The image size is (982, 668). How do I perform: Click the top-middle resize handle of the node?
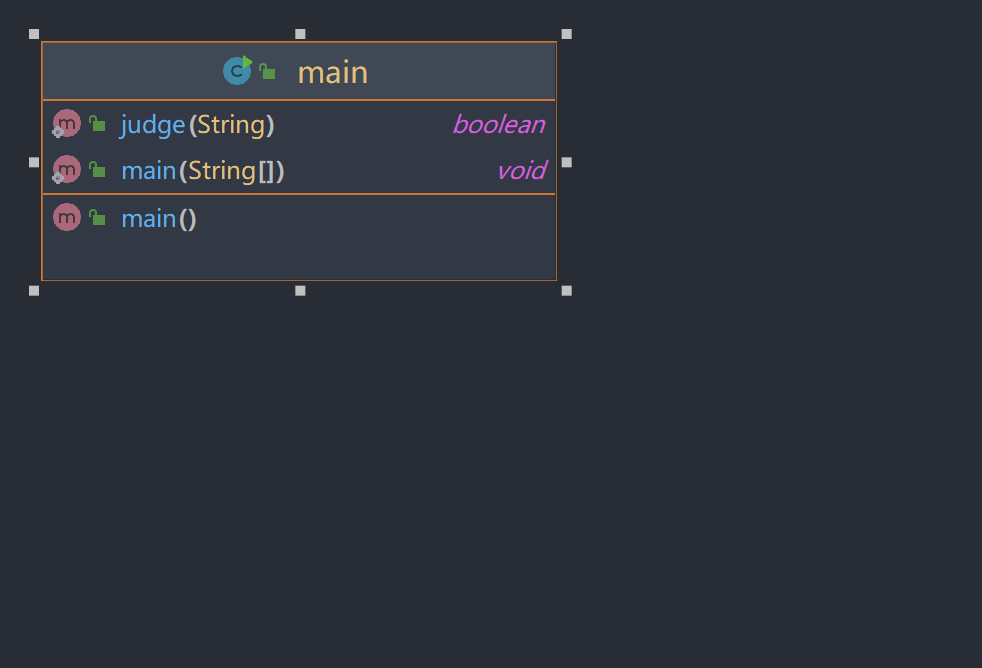coord(300,34)
